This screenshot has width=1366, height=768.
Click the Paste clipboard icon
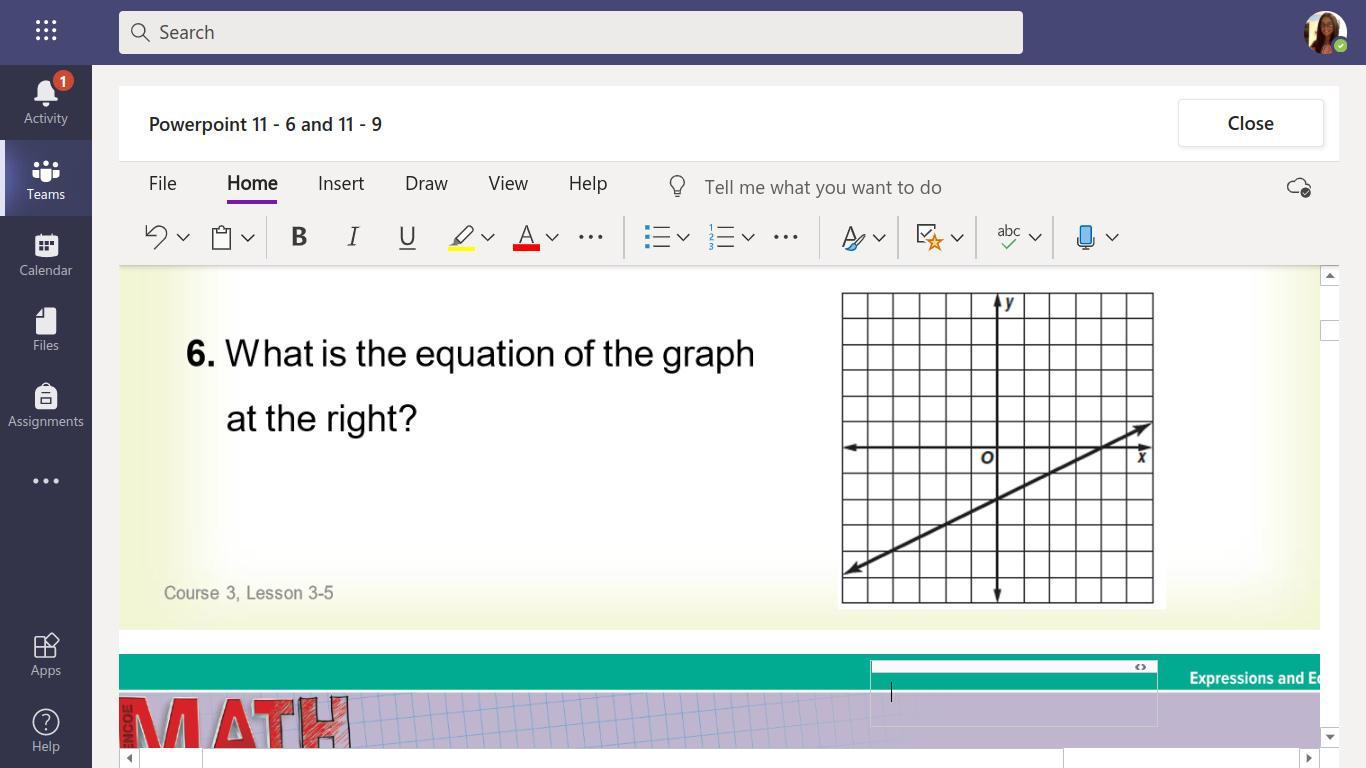222,237
